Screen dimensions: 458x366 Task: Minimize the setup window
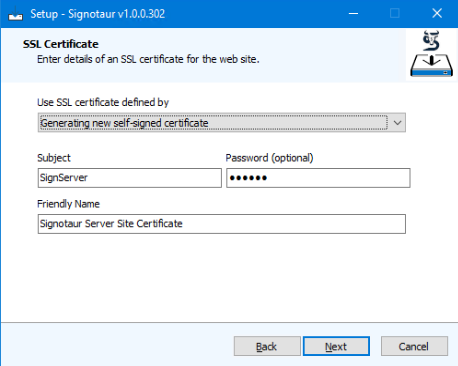pos(353,14)
